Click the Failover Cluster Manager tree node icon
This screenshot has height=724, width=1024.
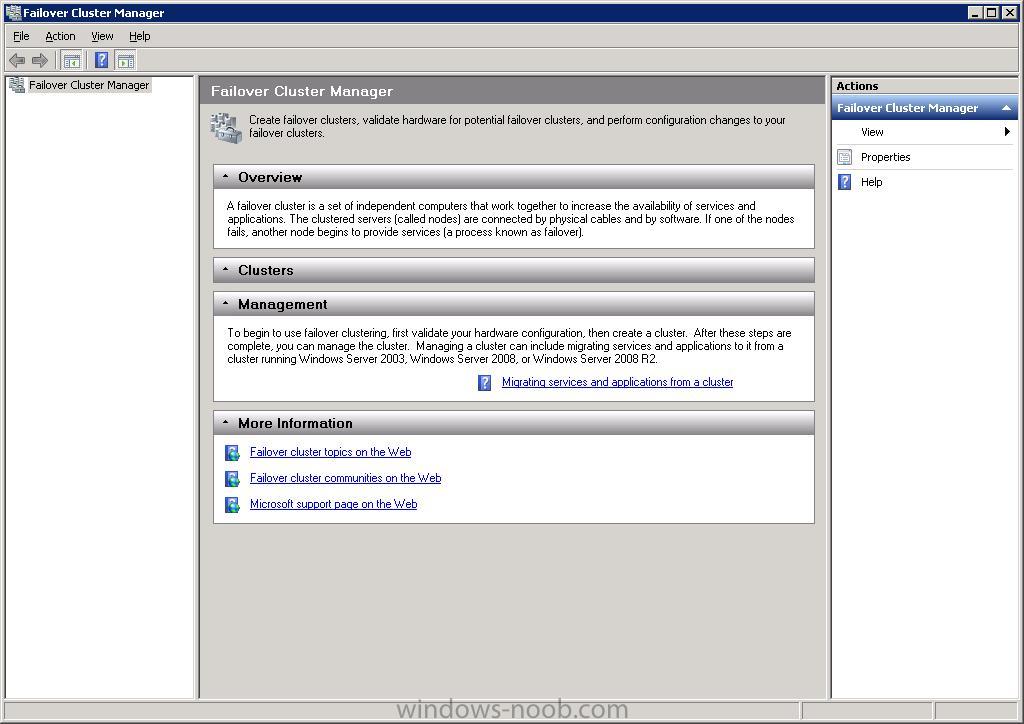[x=17, y=85]
